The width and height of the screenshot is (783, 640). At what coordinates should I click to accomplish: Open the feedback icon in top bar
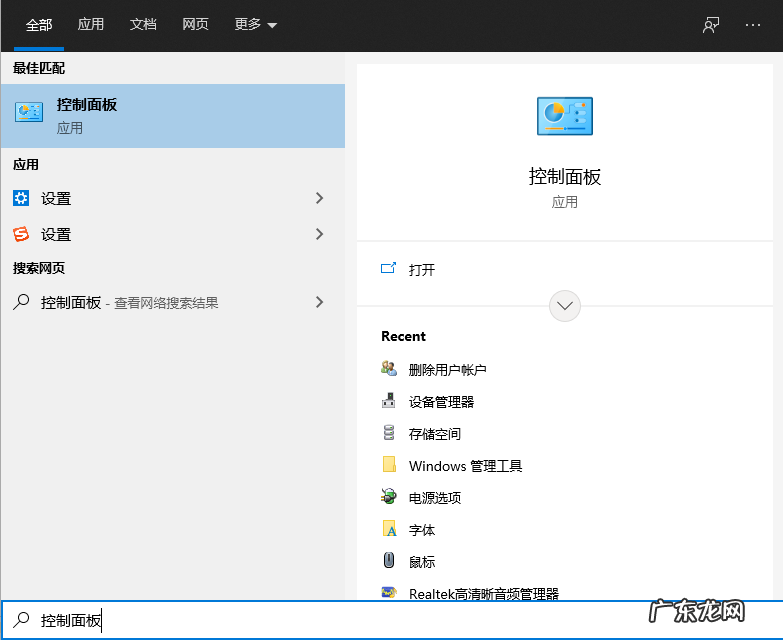click(x=711, y=24)
